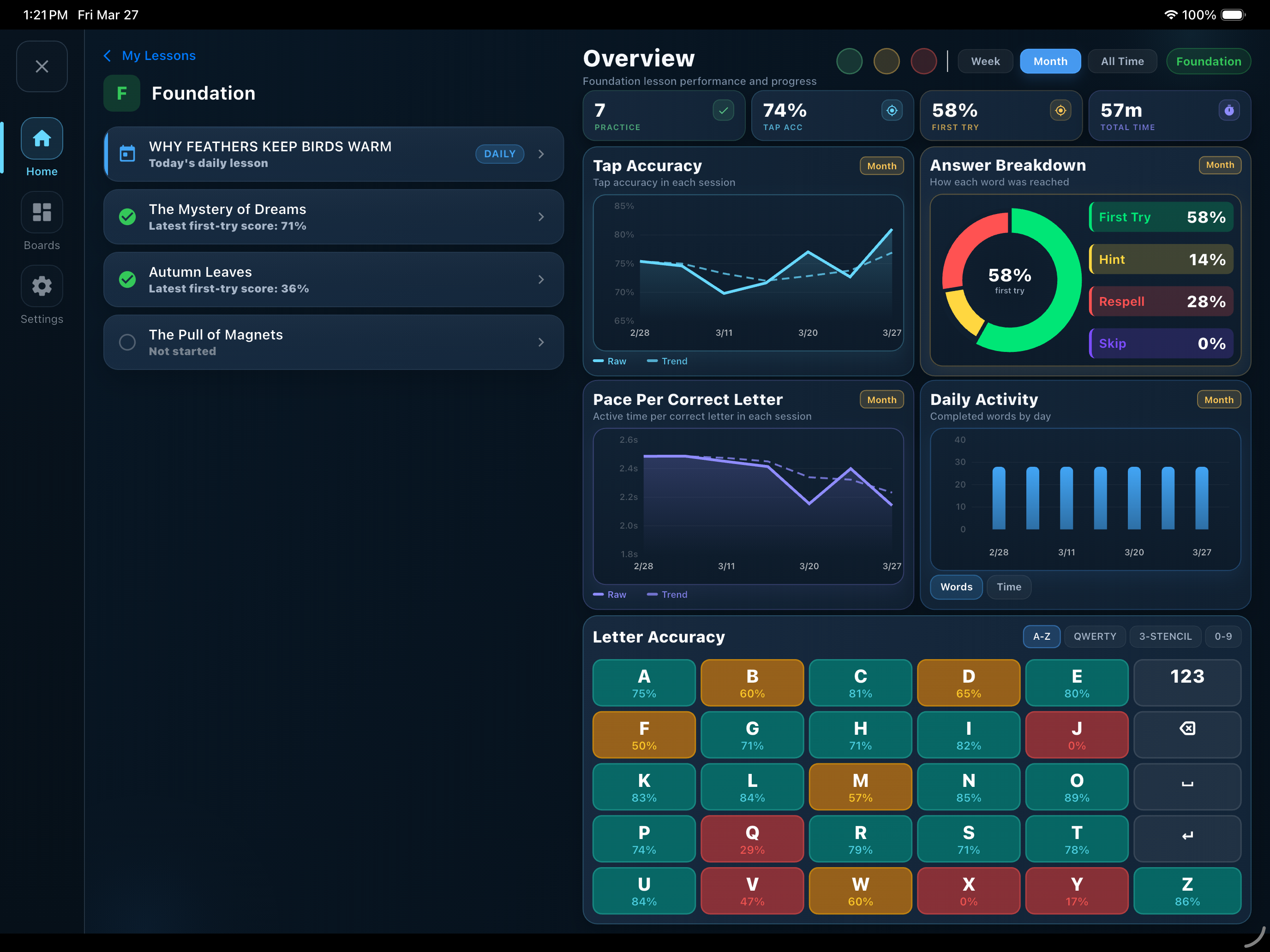The height and width of the screenshot is (952, 1270).
Task: Open The Pull of Magnets lesson
Action: pos(334,342)
